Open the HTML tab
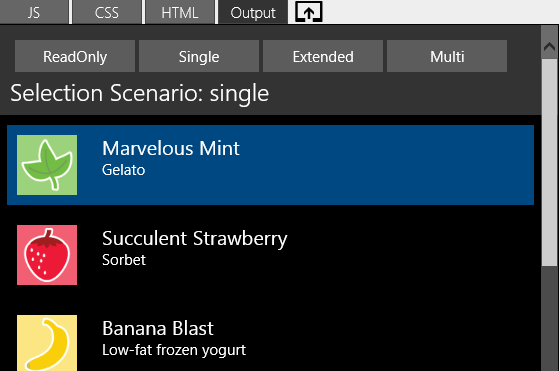The width and height of the screenshot is (560, 371). click(180, 12)
